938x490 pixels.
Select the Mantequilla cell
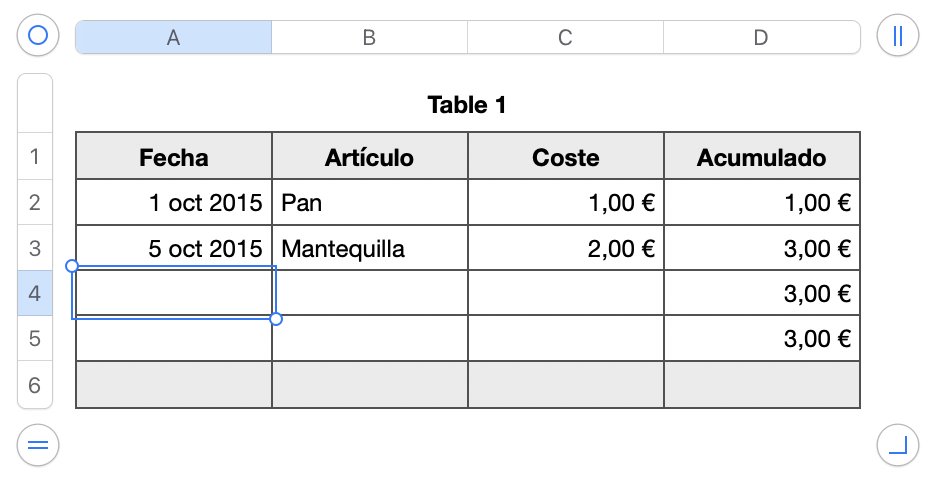click(369, 248)
